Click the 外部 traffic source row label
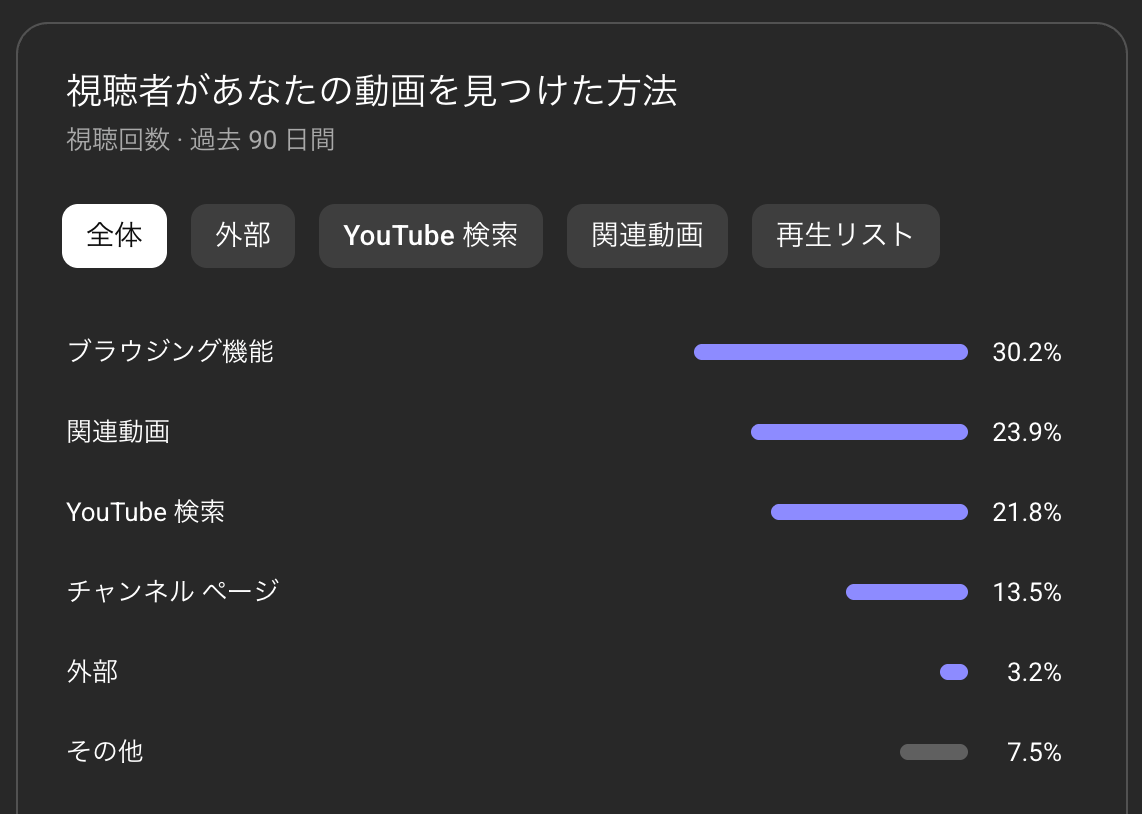Screen dimensions: 1142x814 click(92, 671)
